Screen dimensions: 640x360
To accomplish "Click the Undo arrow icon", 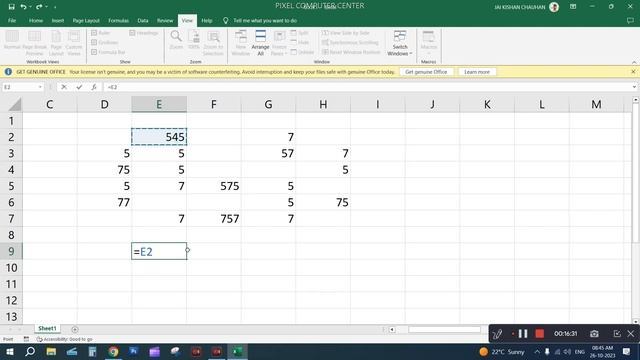I will point(23,7).
